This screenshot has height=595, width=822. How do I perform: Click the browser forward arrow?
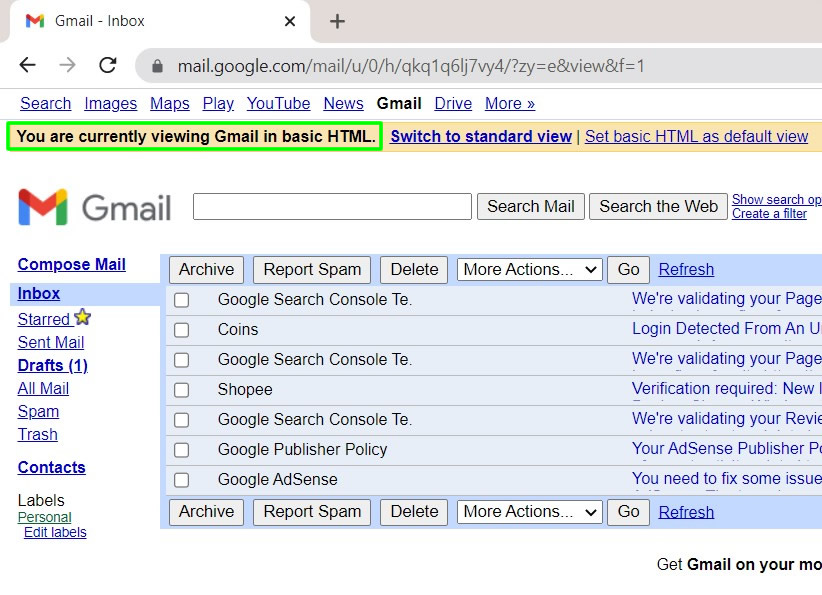point(67,65)
